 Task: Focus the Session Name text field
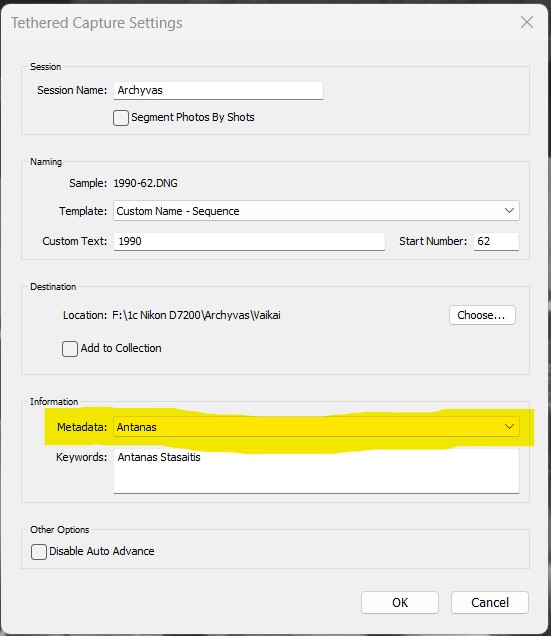click(218, 90)
